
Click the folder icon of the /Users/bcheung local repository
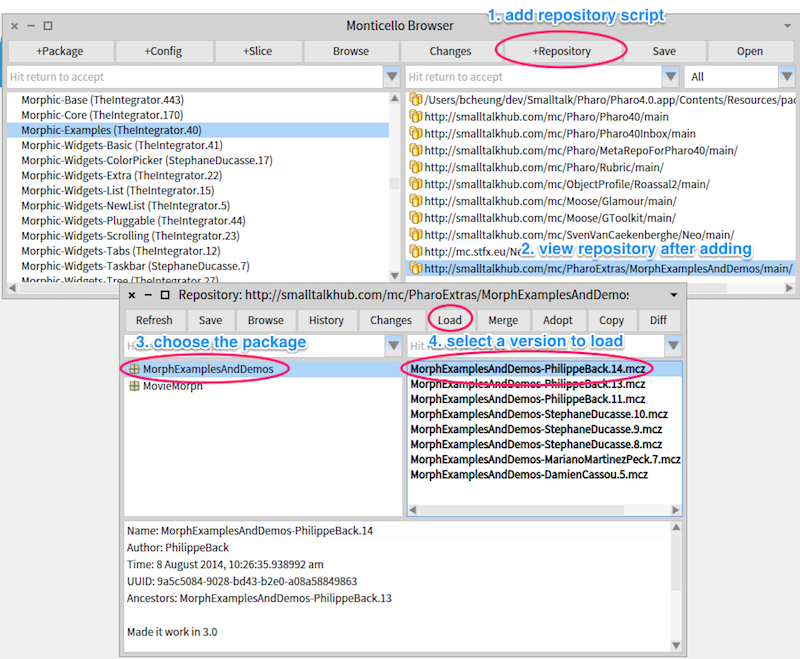(x=416, y=99)
